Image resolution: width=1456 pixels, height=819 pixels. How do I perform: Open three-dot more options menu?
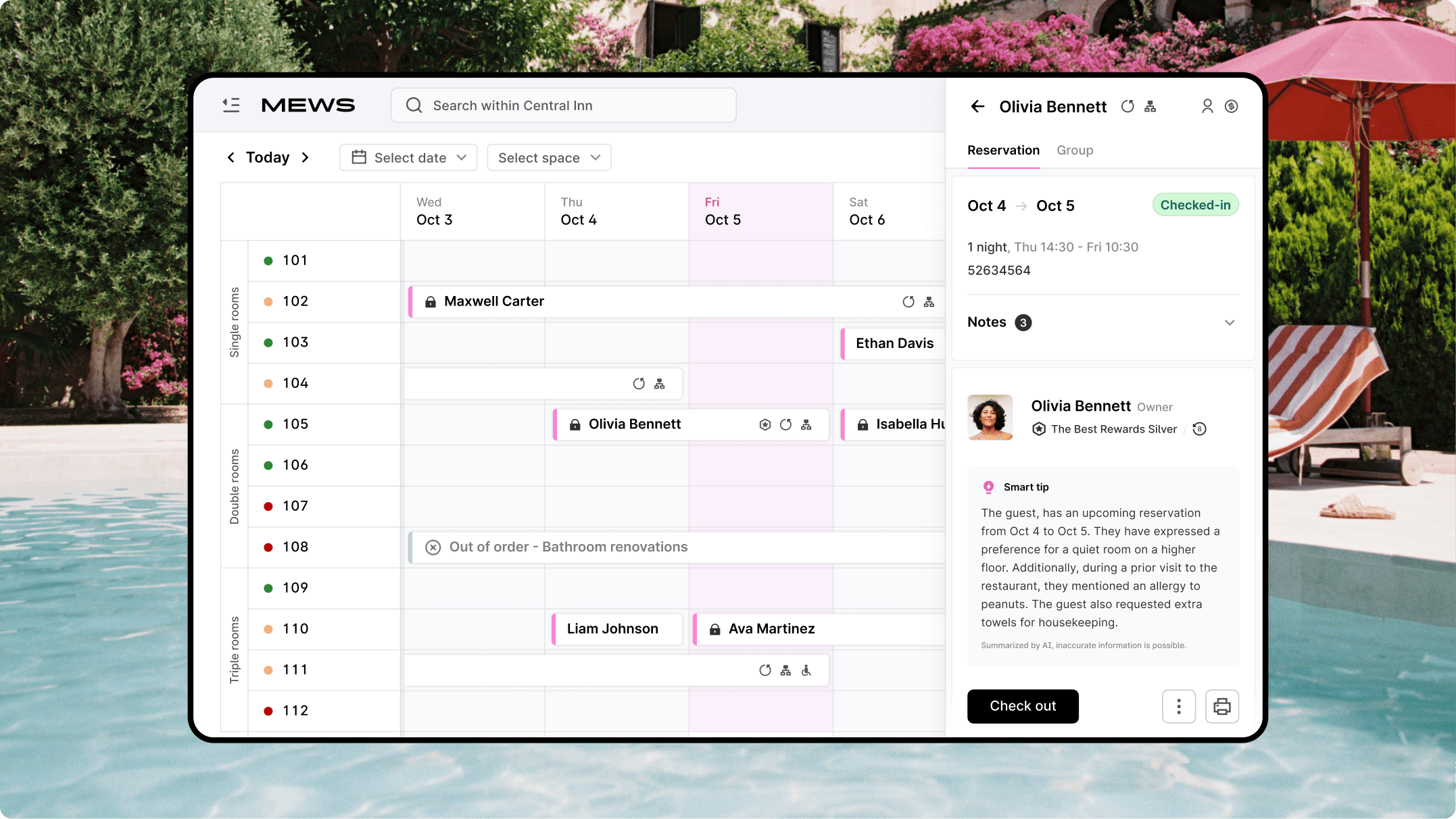(x=1179, y=706)
